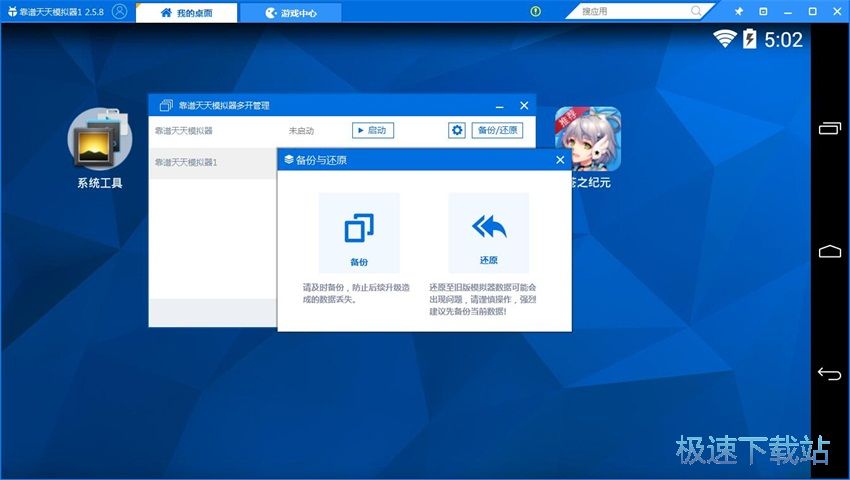Image resolution: width=850 pixels, height=480 pixels.
Task: Switch to 我的桌面 tab
Action: 186,12
